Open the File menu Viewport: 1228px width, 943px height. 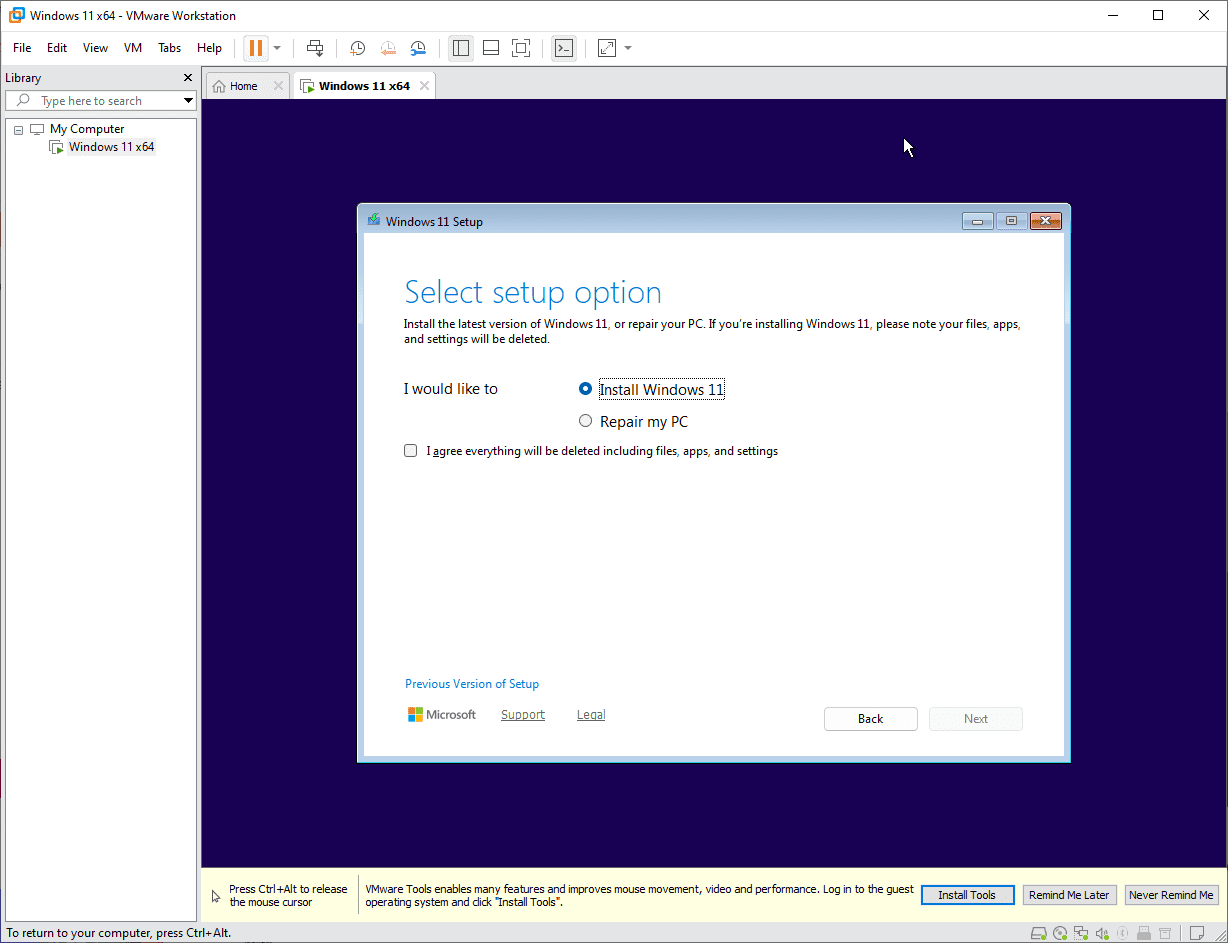pos(22,48)
